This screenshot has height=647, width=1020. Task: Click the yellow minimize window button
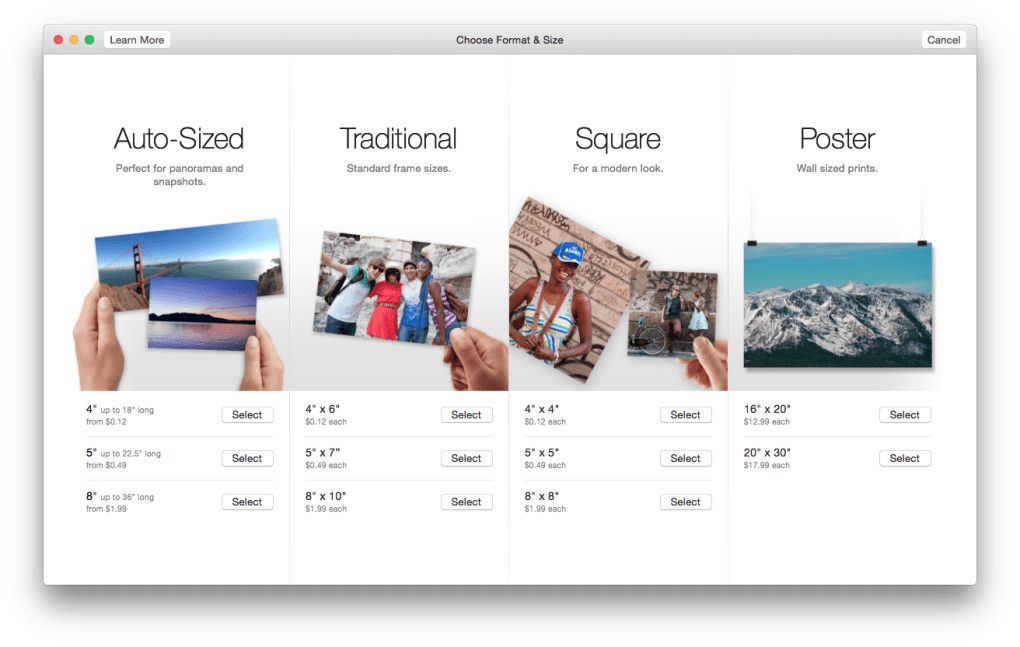click(x=74, y=40)
